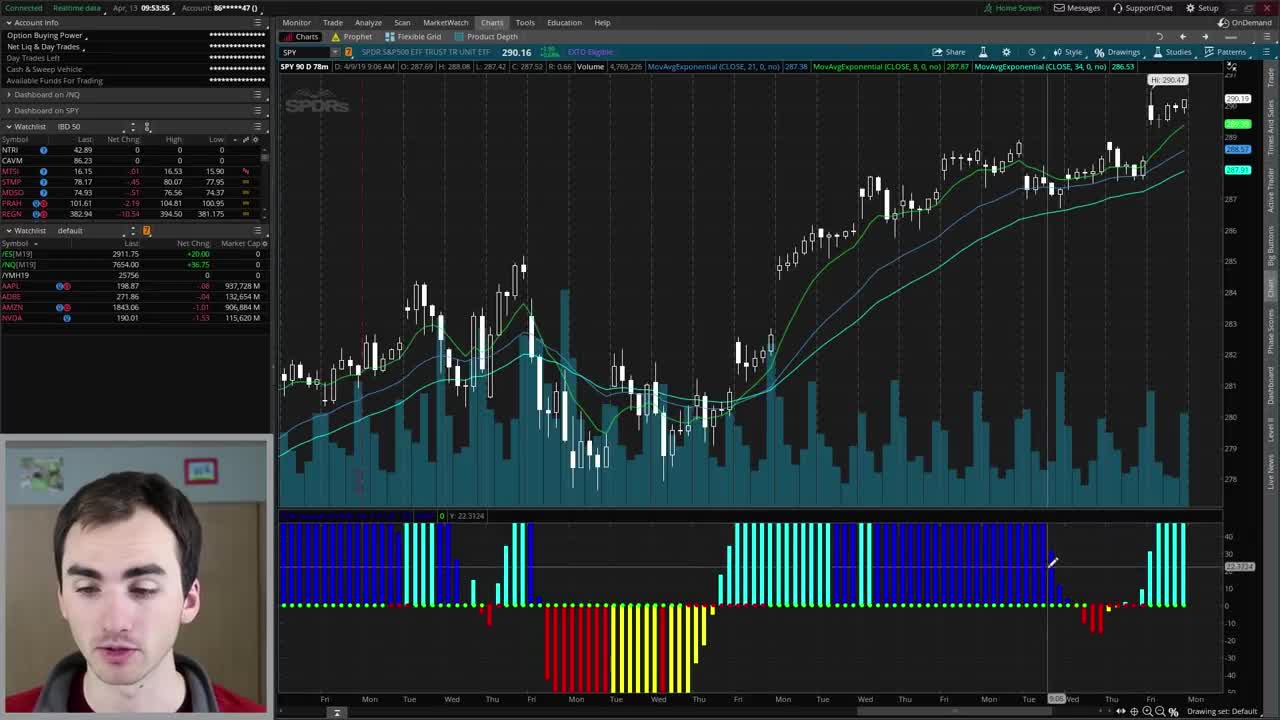Collapse the Account Info section

8,22
